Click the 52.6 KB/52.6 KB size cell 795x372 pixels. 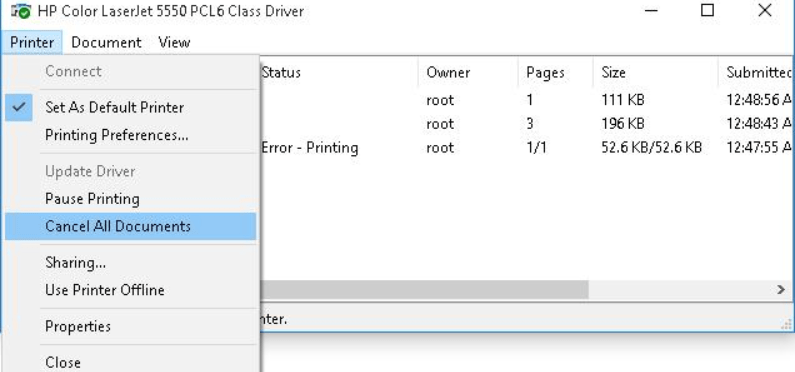(652, 148)
